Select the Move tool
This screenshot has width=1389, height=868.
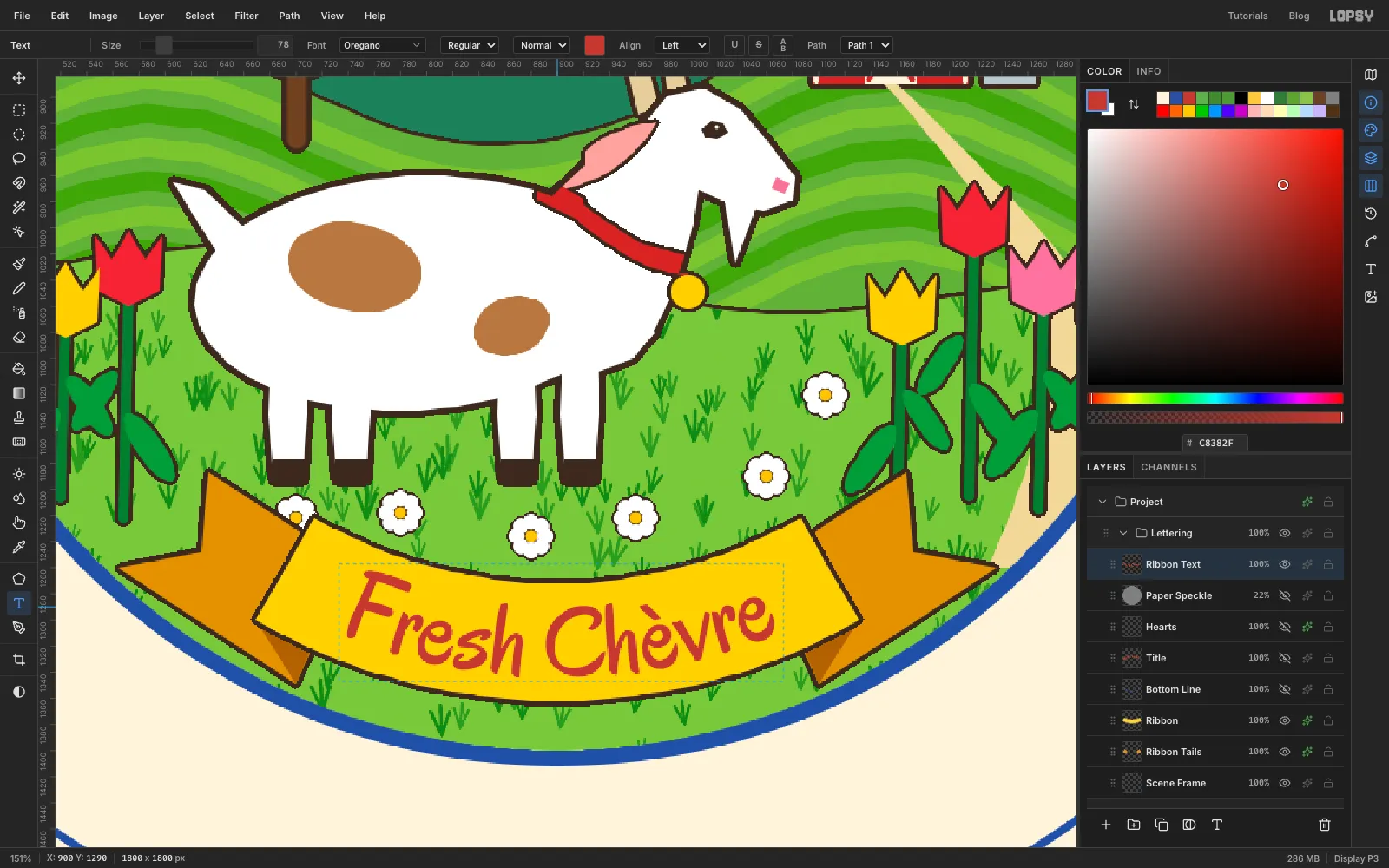[x=19, y=78]
